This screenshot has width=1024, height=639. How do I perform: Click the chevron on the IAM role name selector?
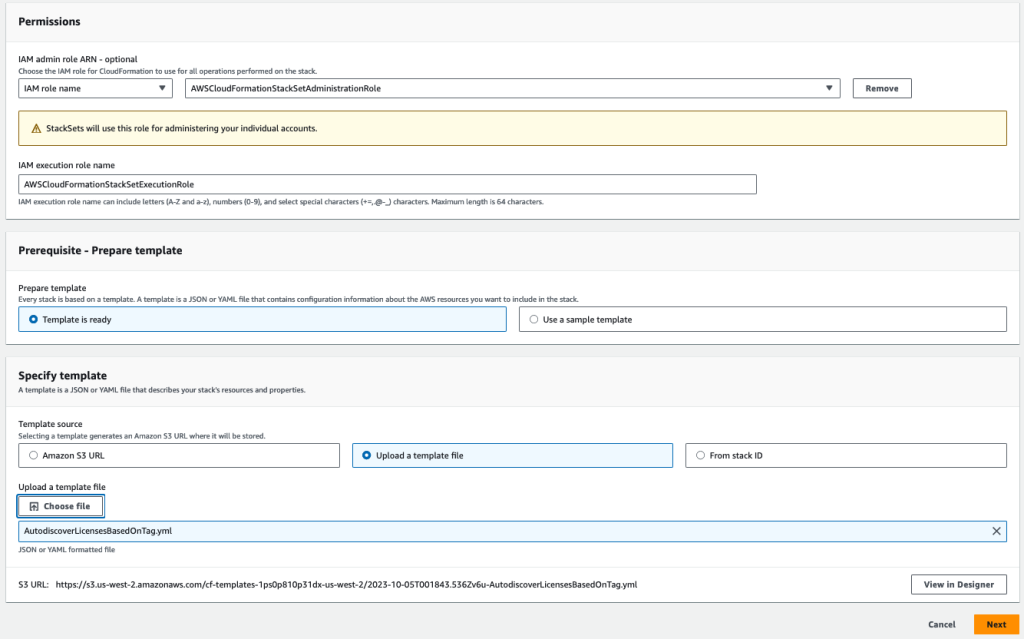pos(164,88)
